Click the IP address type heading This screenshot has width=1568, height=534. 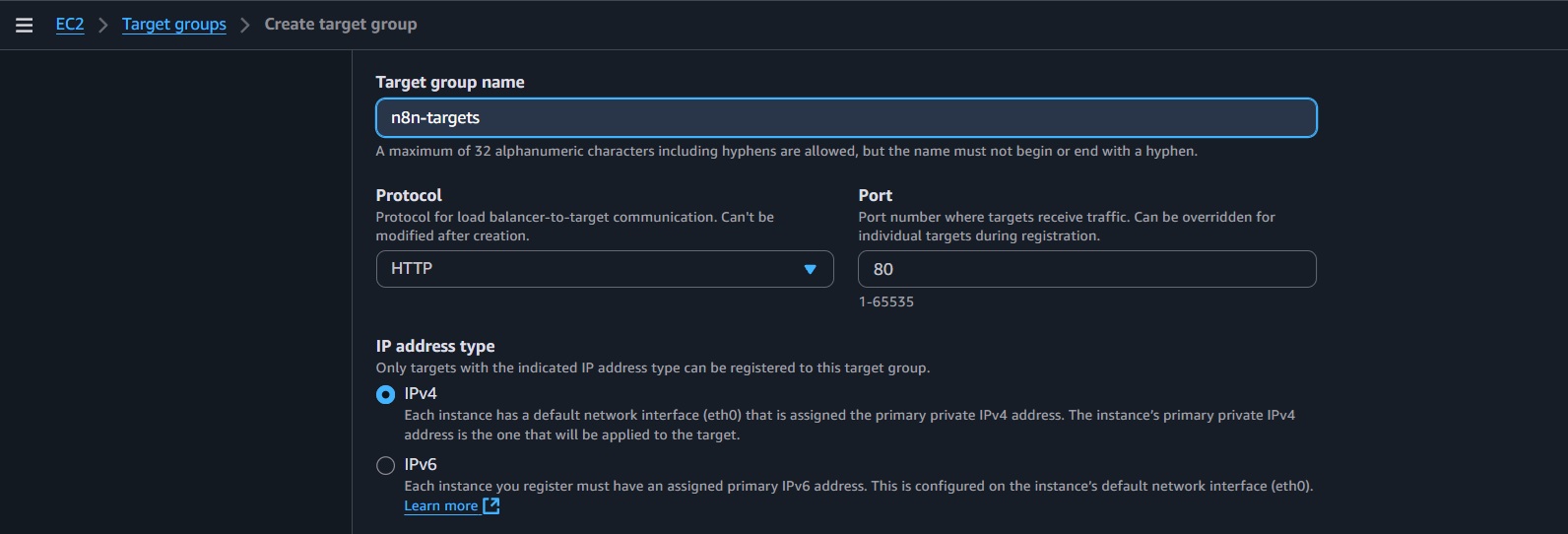[x=435, y=346]
